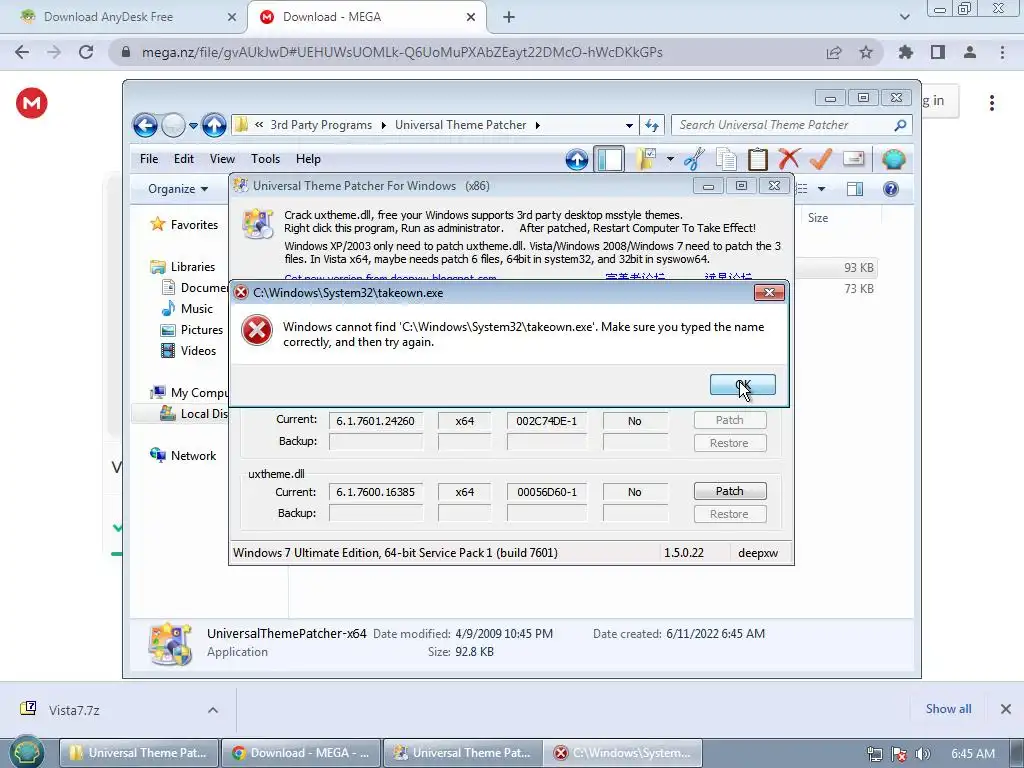
Task: Open recent pages dropdown arrow in Explorer
Action: [193, 125]
